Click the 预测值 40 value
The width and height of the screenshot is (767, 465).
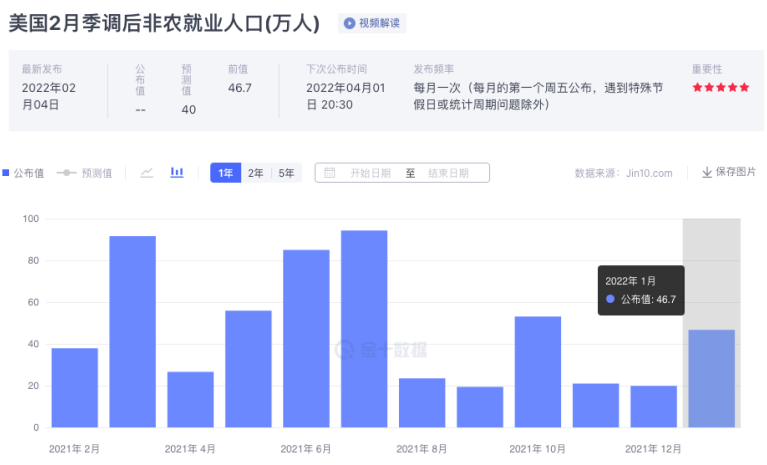[x=188, y=110]
